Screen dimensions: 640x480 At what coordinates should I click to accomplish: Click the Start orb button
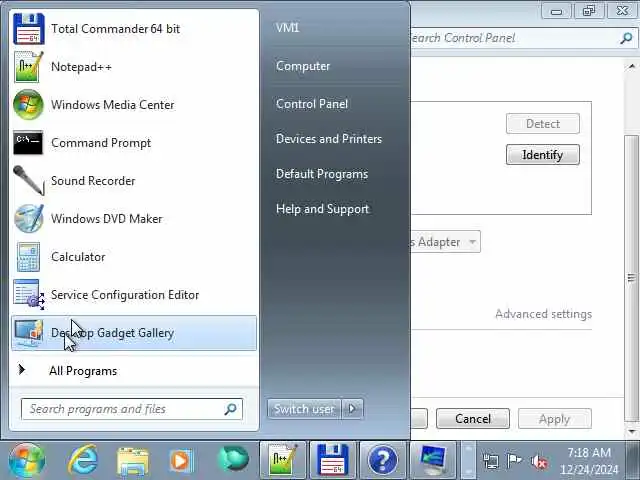[x=27, y=460]
